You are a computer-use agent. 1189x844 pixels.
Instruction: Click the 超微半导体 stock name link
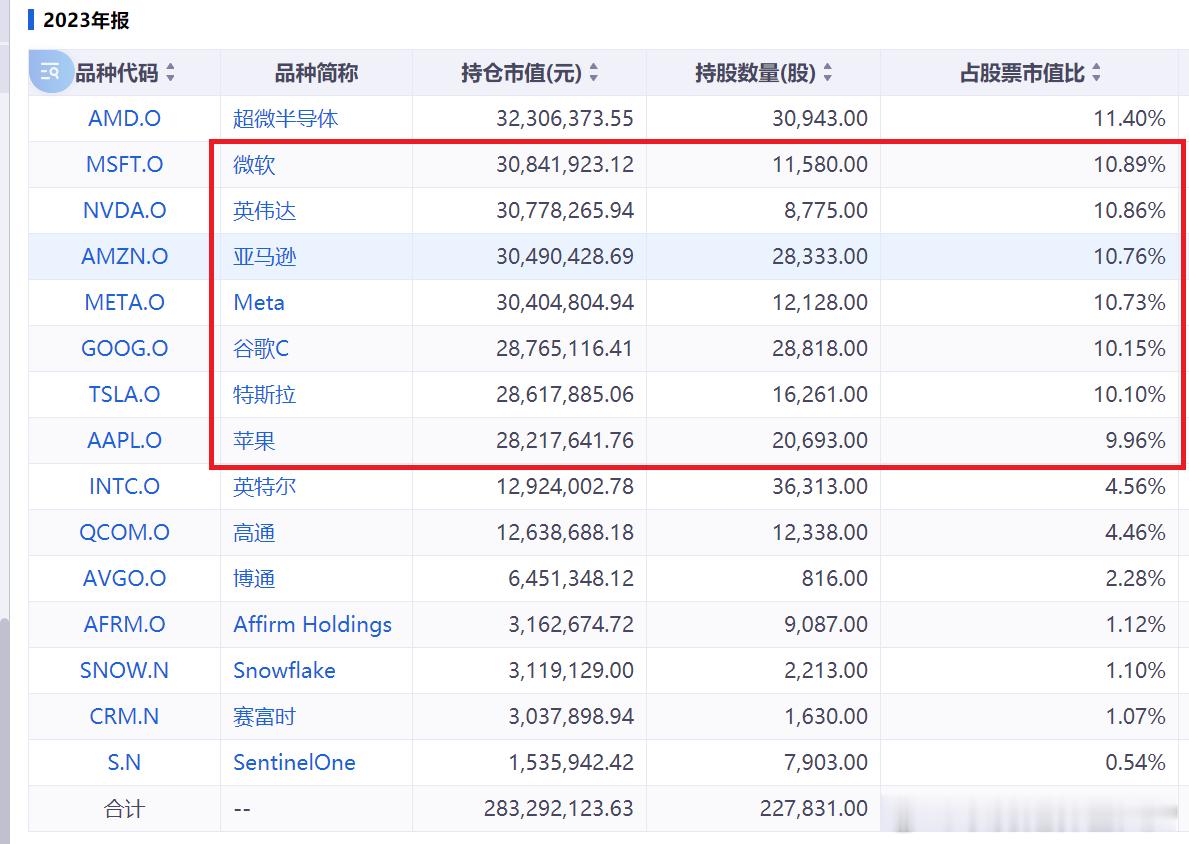point(285,118)
